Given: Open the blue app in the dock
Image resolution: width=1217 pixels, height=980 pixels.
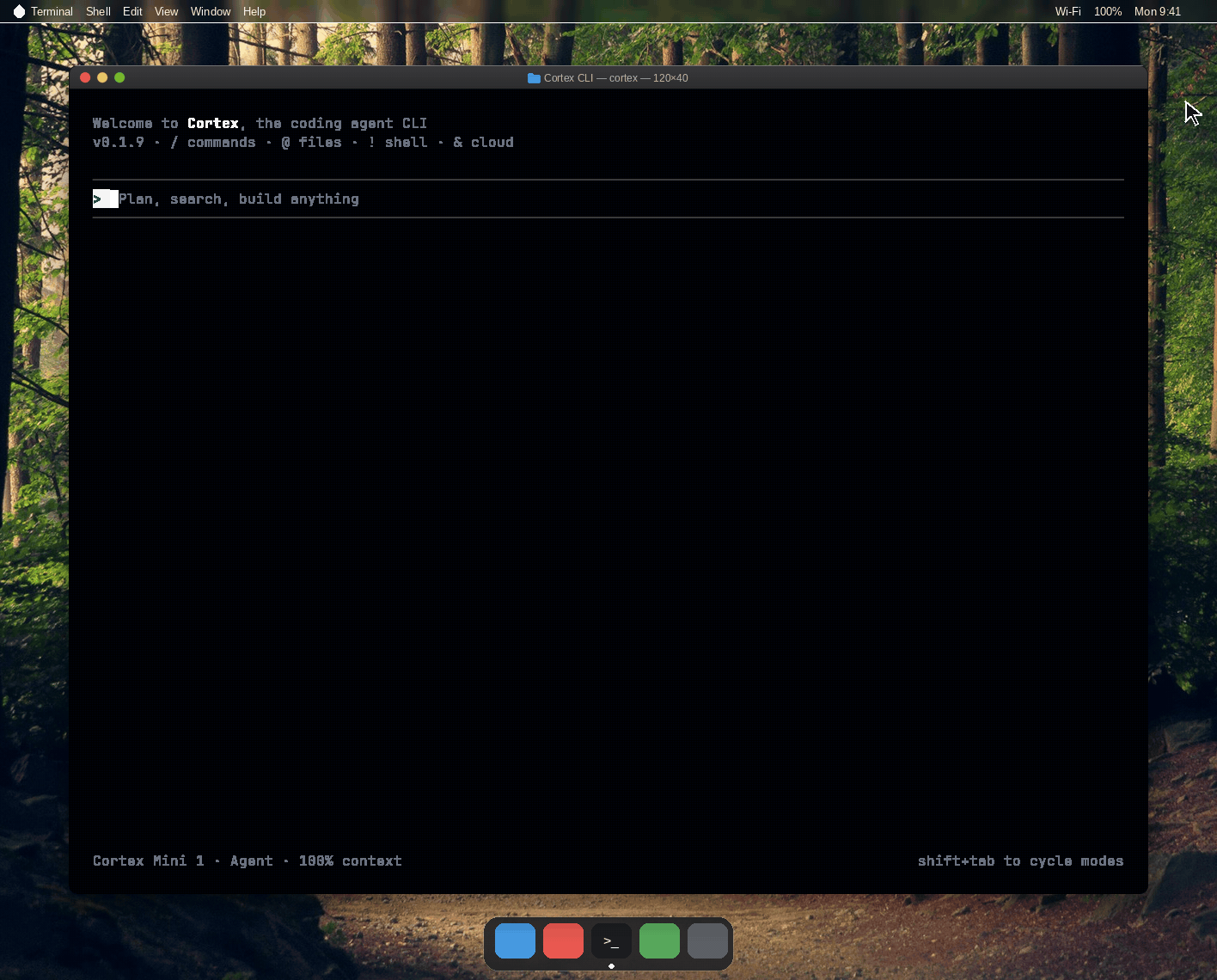Looking at the screenshot, I should [515, 940].
